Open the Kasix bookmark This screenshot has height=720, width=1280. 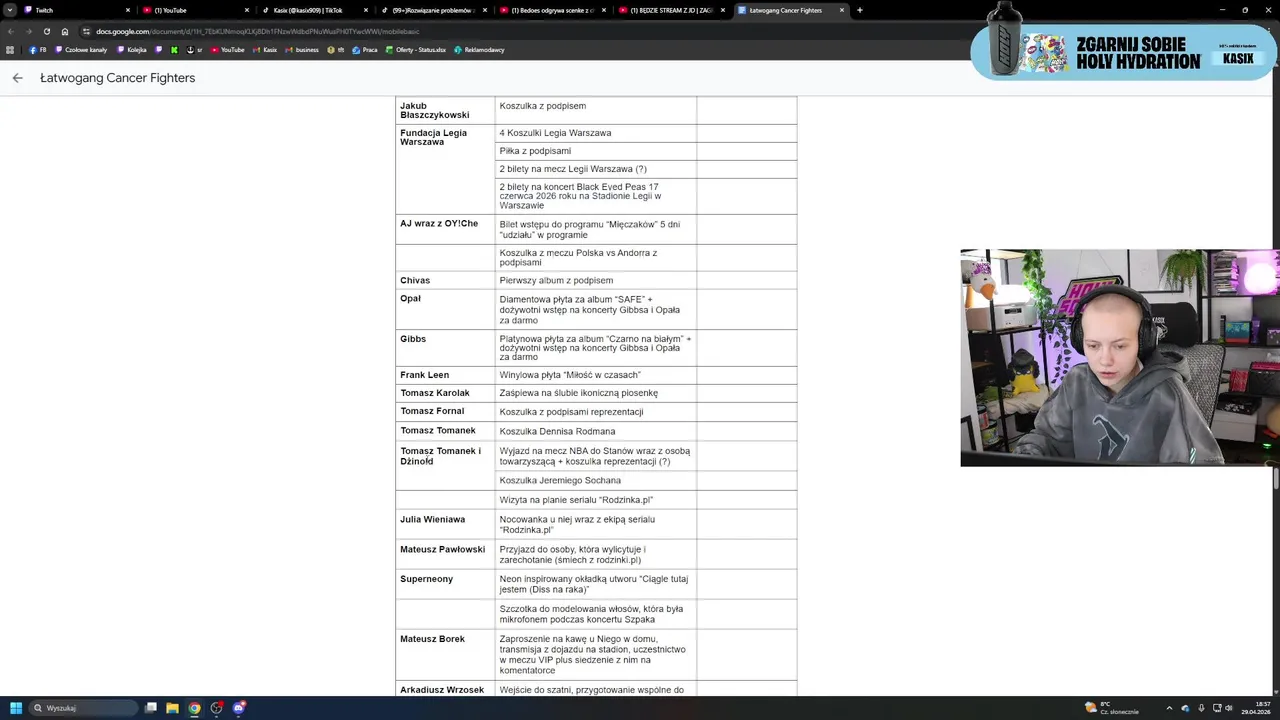tap(265, 50)
